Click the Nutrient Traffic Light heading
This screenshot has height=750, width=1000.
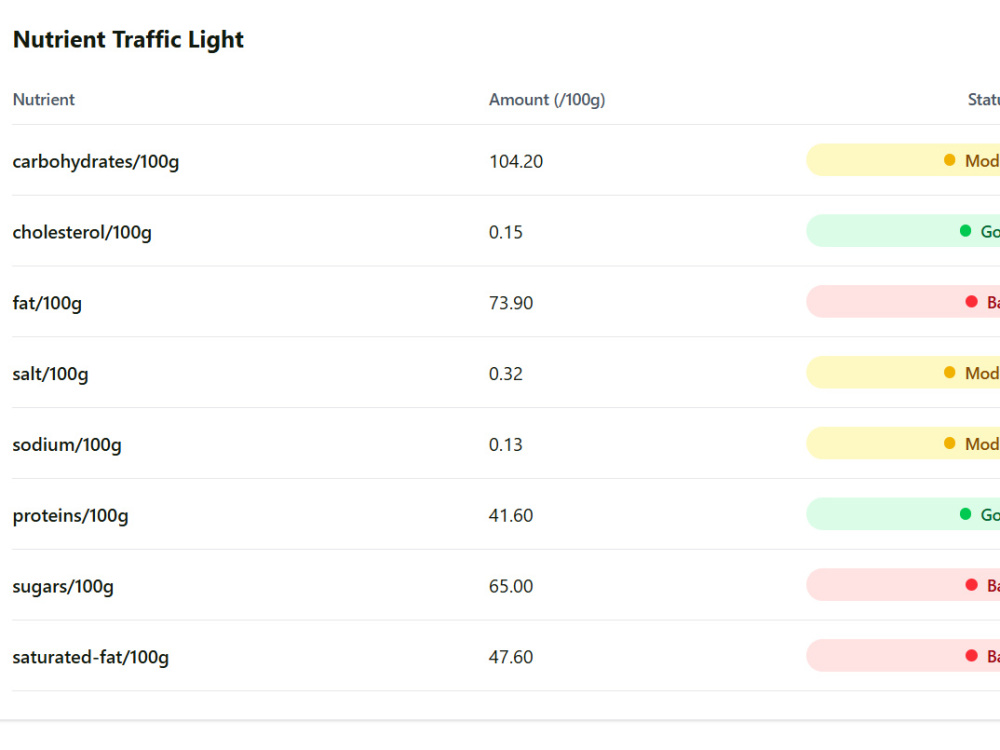128,40
